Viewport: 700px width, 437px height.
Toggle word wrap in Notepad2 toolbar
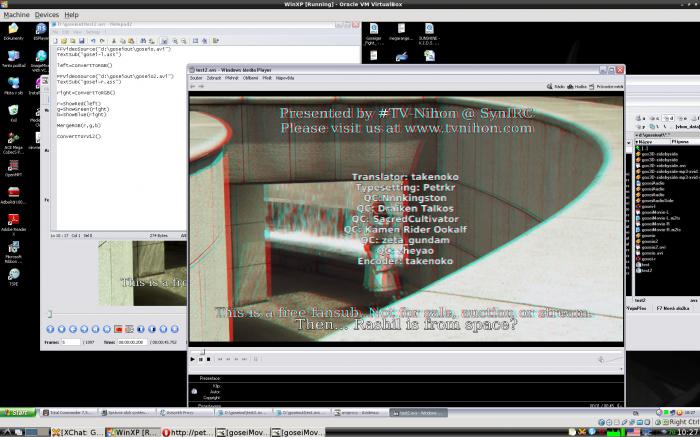tap(164, 41)
